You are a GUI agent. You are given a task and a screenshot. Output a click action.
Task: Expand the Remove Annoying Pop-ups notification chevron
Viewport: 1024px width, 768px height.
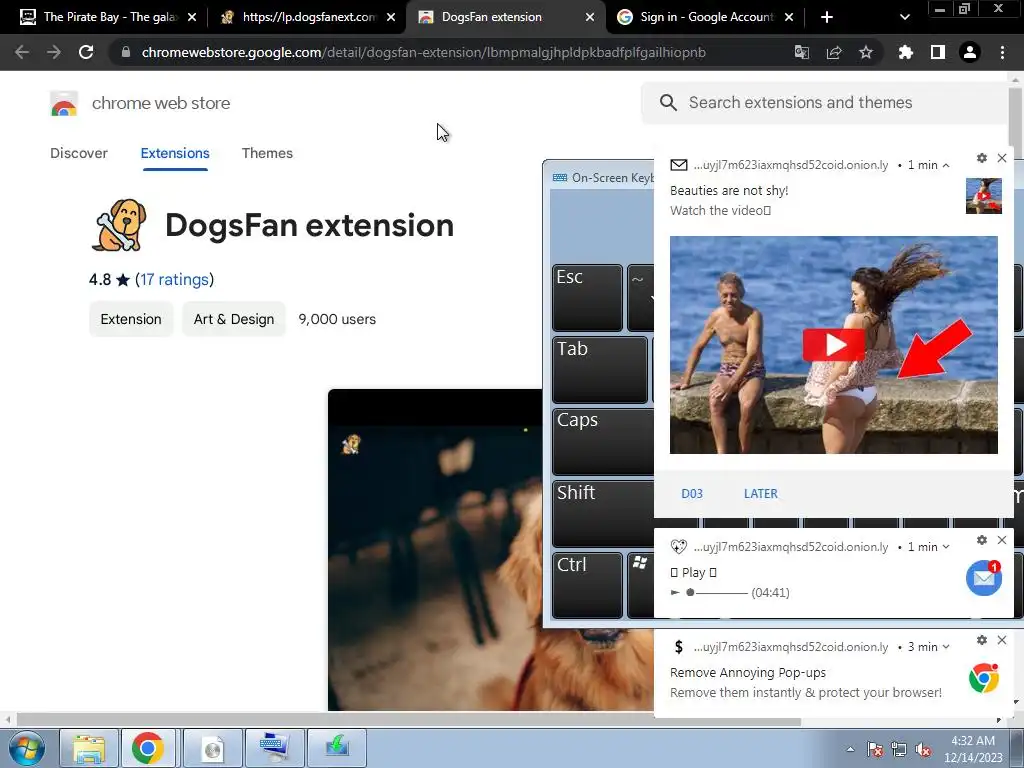pos(946,647)
